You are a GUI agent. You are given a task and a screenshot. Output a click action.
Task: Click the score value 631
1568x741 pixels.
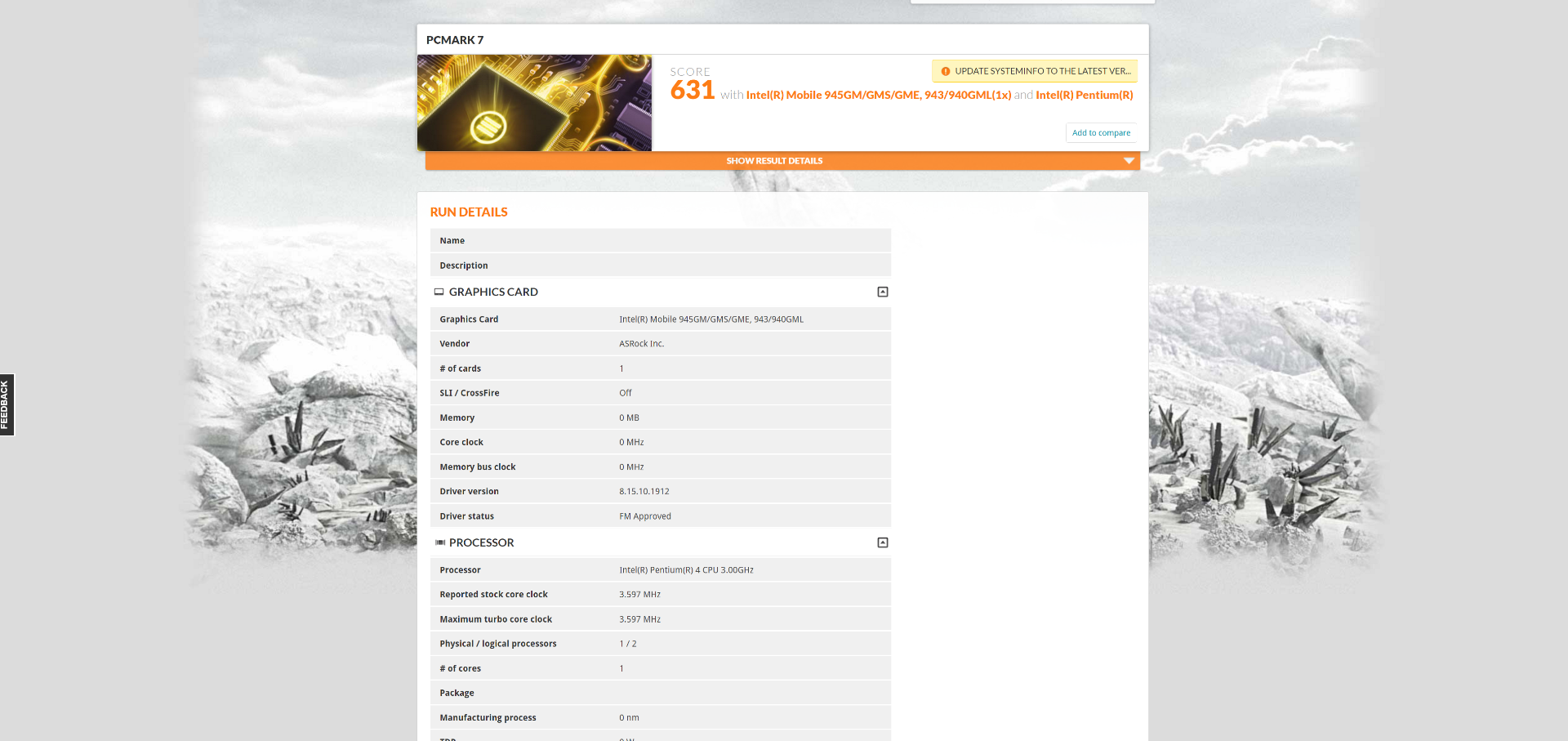pyautogui.click(x=693, y=90)
